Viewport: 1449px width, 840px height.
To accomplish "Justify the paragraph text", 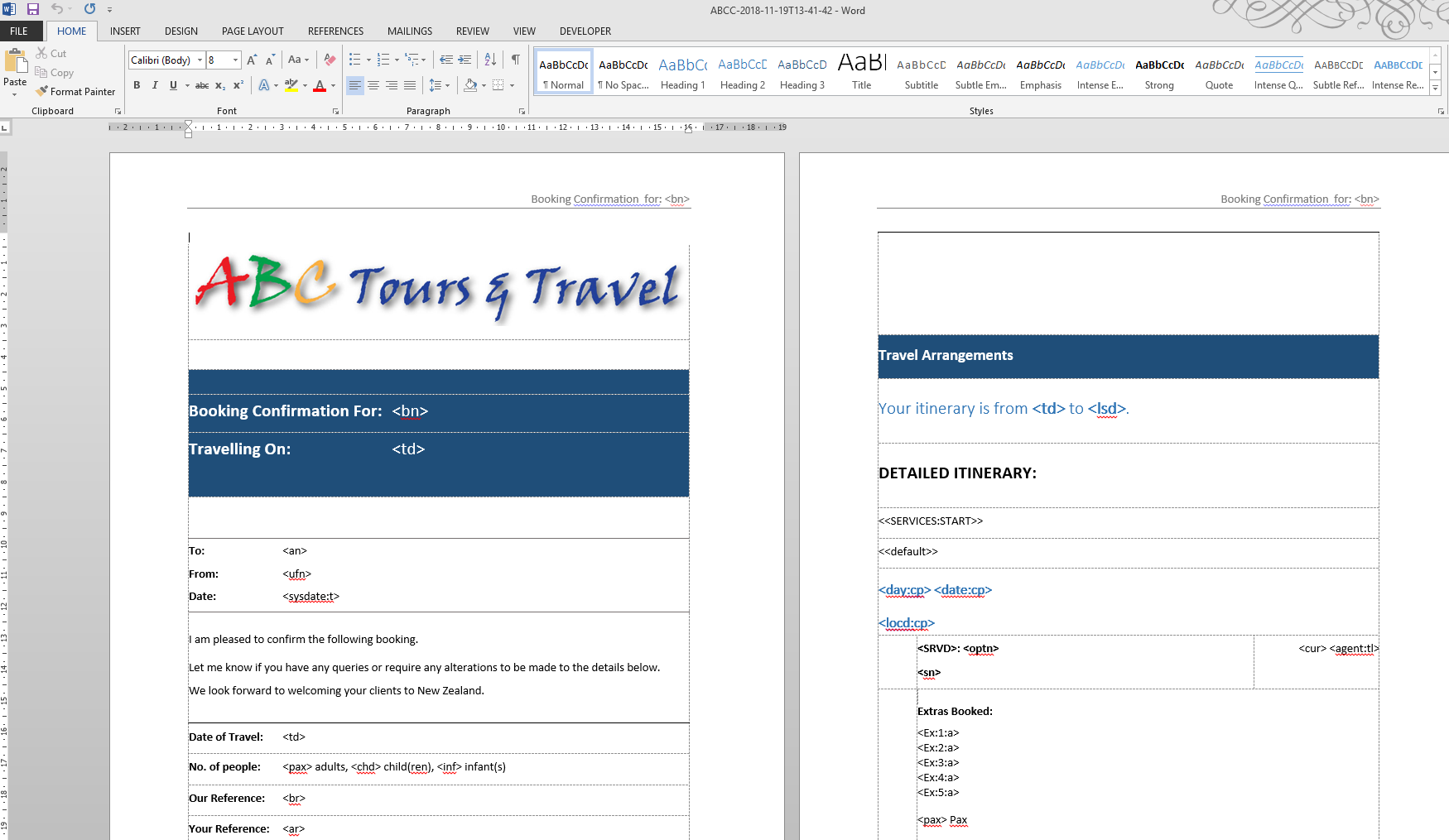I will click(410, 85).
